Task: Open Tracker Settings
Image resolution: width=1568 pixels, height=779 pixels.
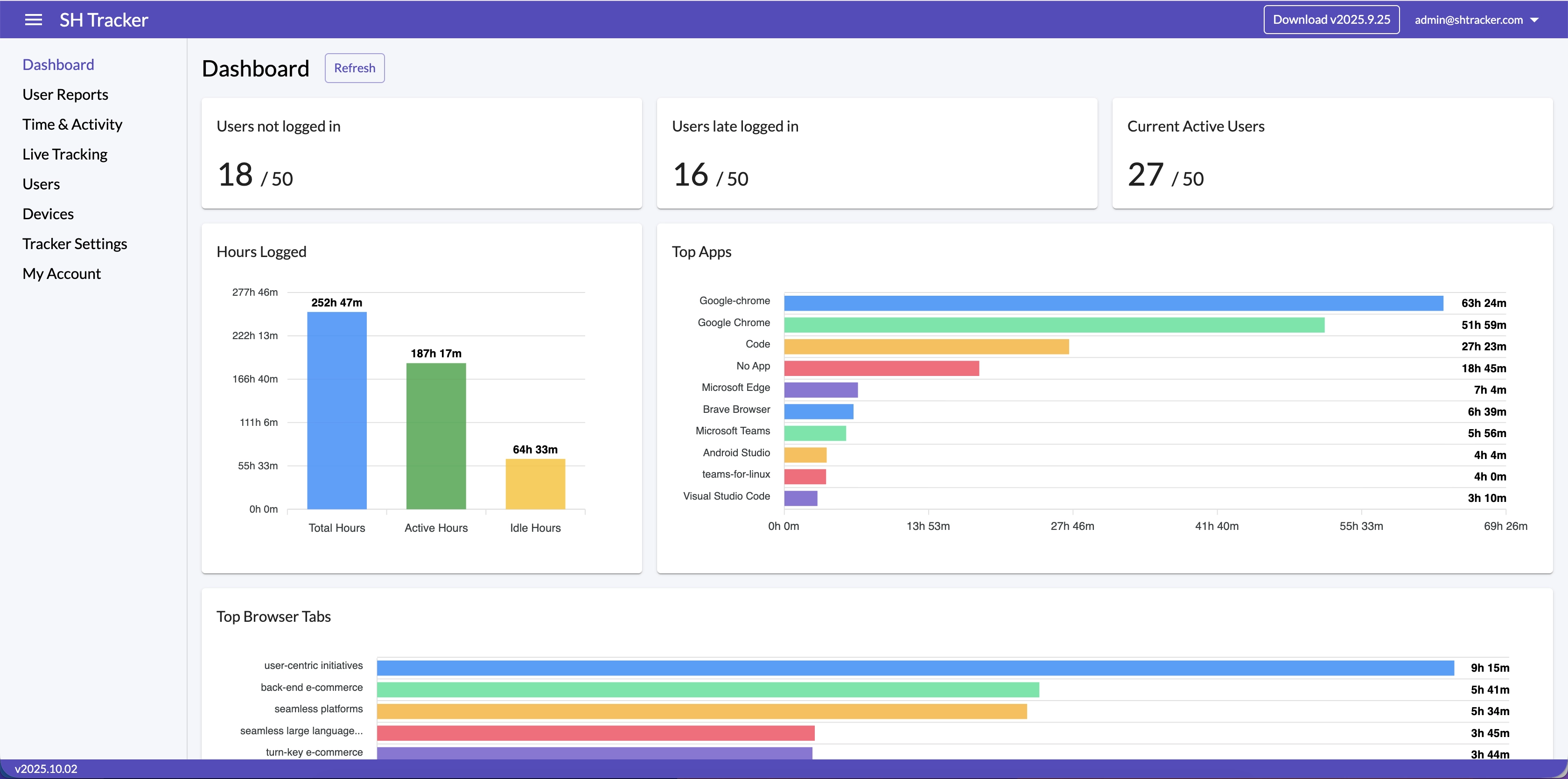Action: [x=74, y=243]
